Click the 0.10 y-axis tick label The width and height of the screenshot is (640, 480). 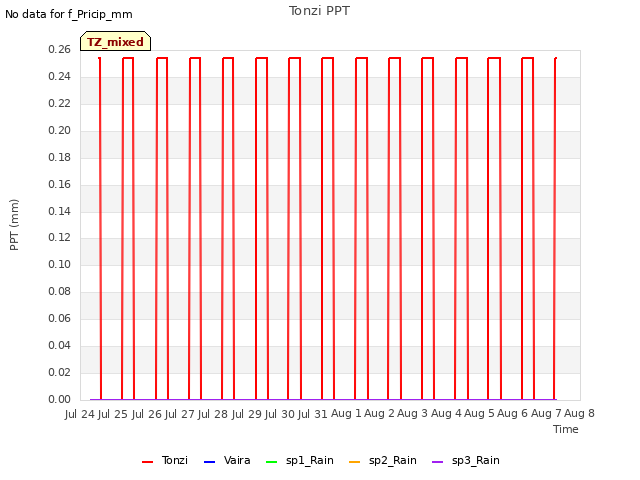(x=60, y=264)
